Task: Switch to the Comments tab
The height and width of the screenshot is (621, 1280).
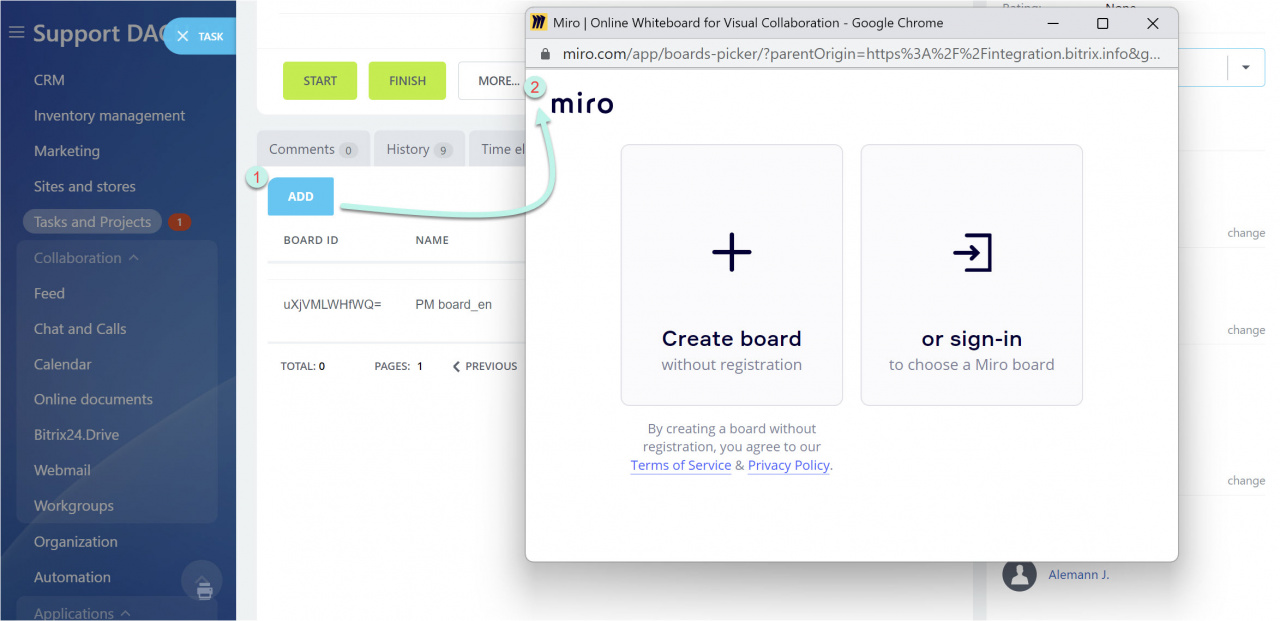Action: tap(313, 149)
